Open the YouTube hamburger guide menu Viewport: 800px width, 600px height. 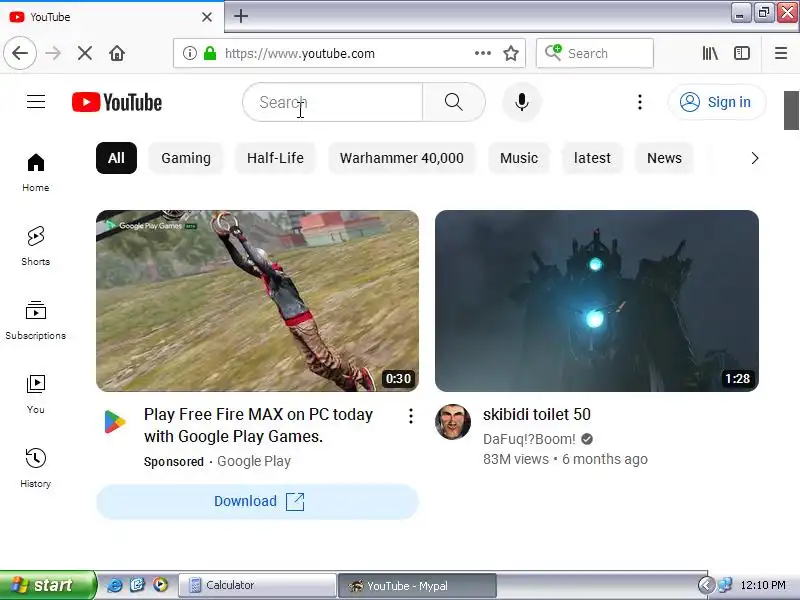[36, 102]
